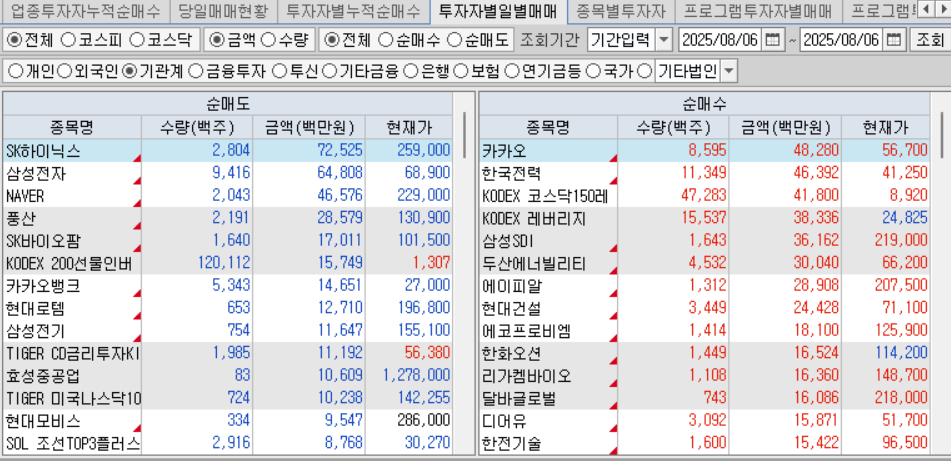
Task: Select the 전체 market radio button
Action: click(13, 41)
